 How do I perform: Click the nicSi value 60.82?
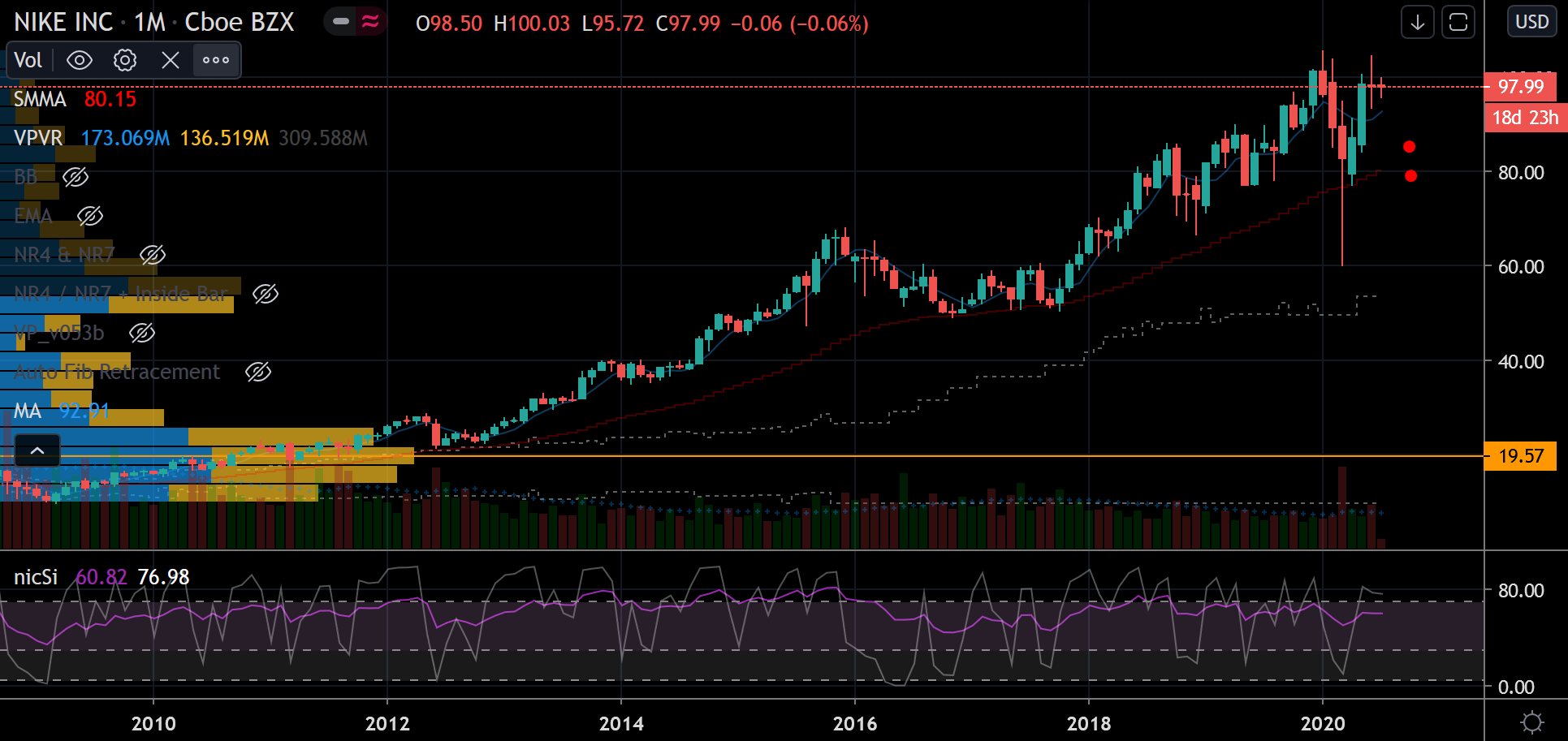[102, 577]
